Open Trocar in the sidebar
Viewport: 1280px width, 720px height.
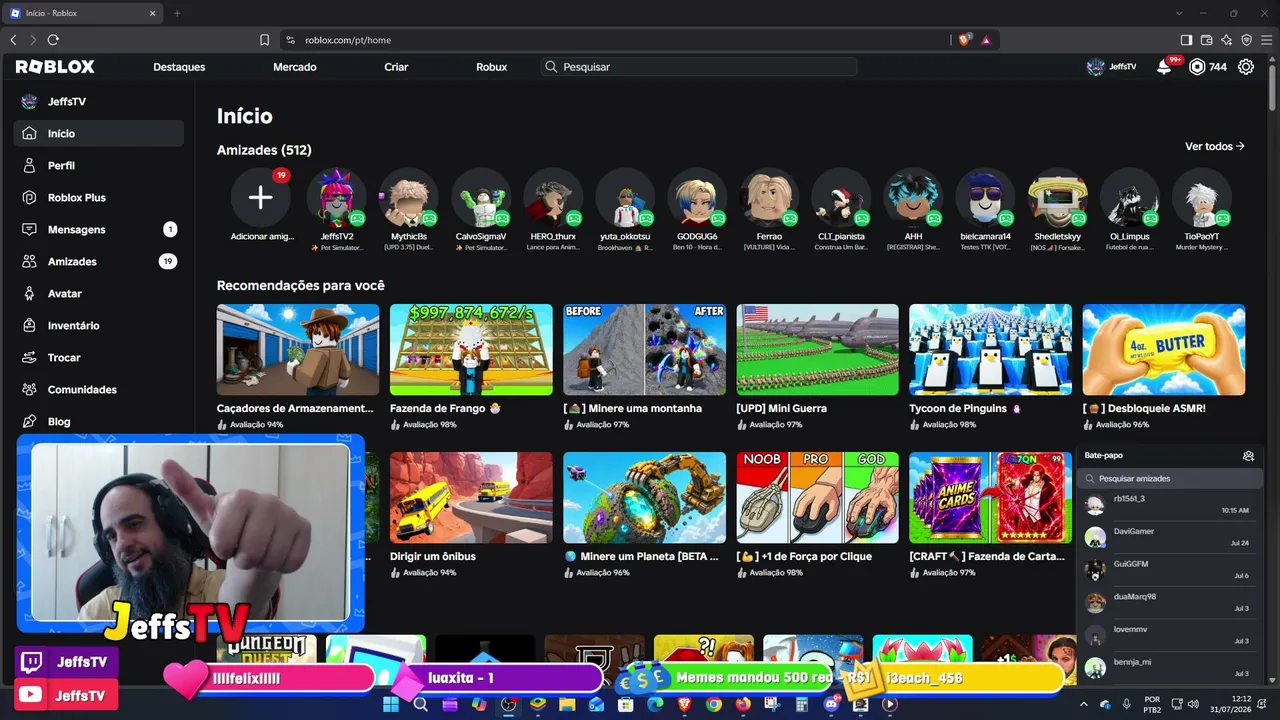[98, 357]
